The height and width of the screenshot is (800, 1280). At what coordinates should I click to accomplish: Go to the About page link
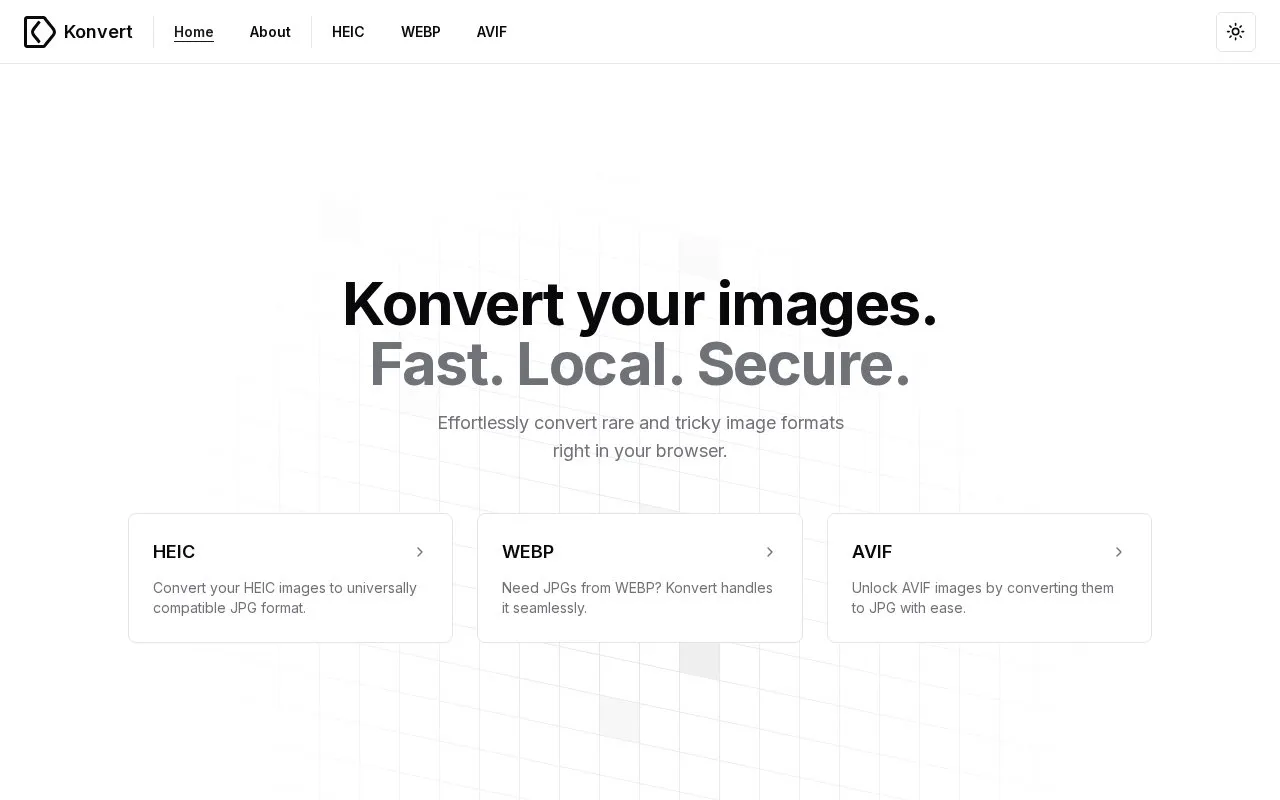[x=270, y=32]
